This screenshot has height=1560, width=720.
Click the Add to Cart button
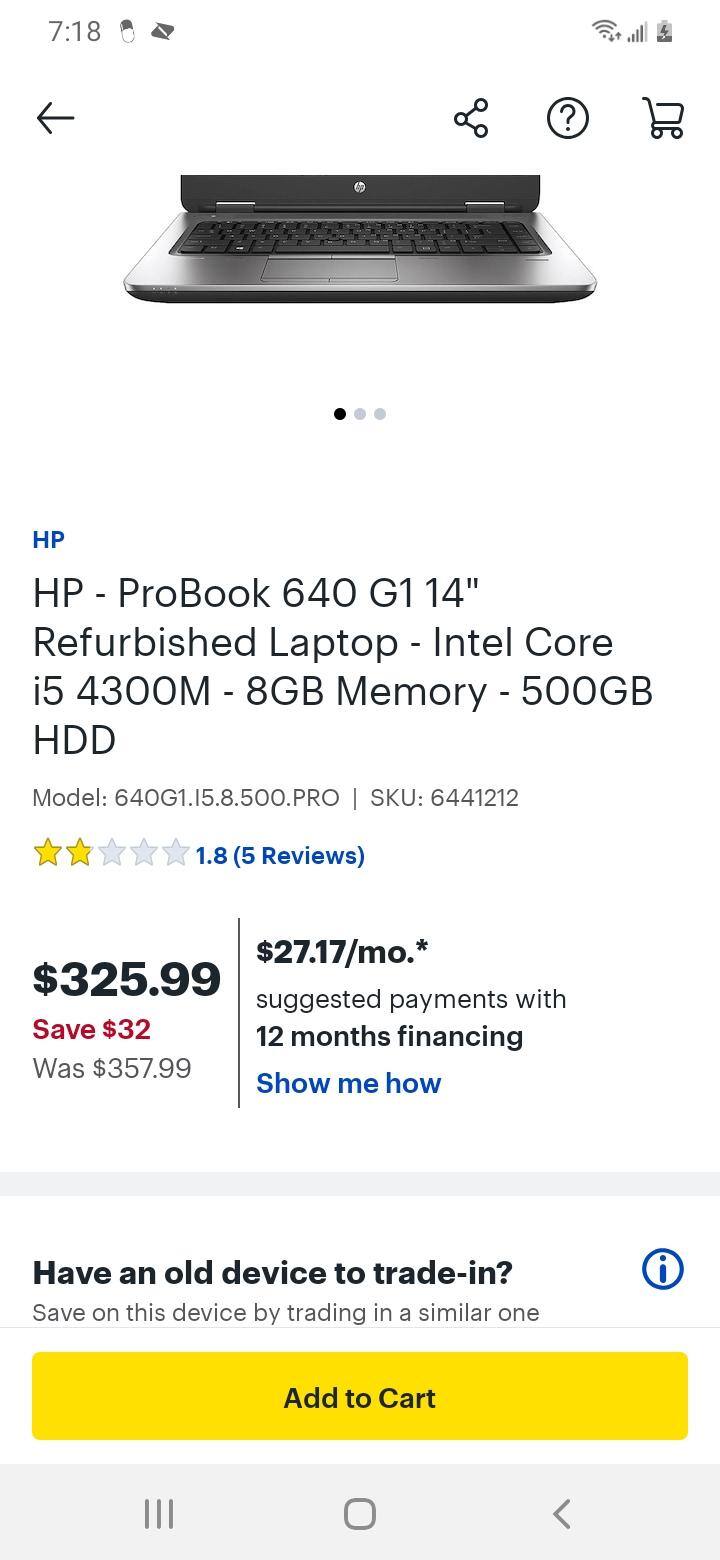[x=360, y=1397]
